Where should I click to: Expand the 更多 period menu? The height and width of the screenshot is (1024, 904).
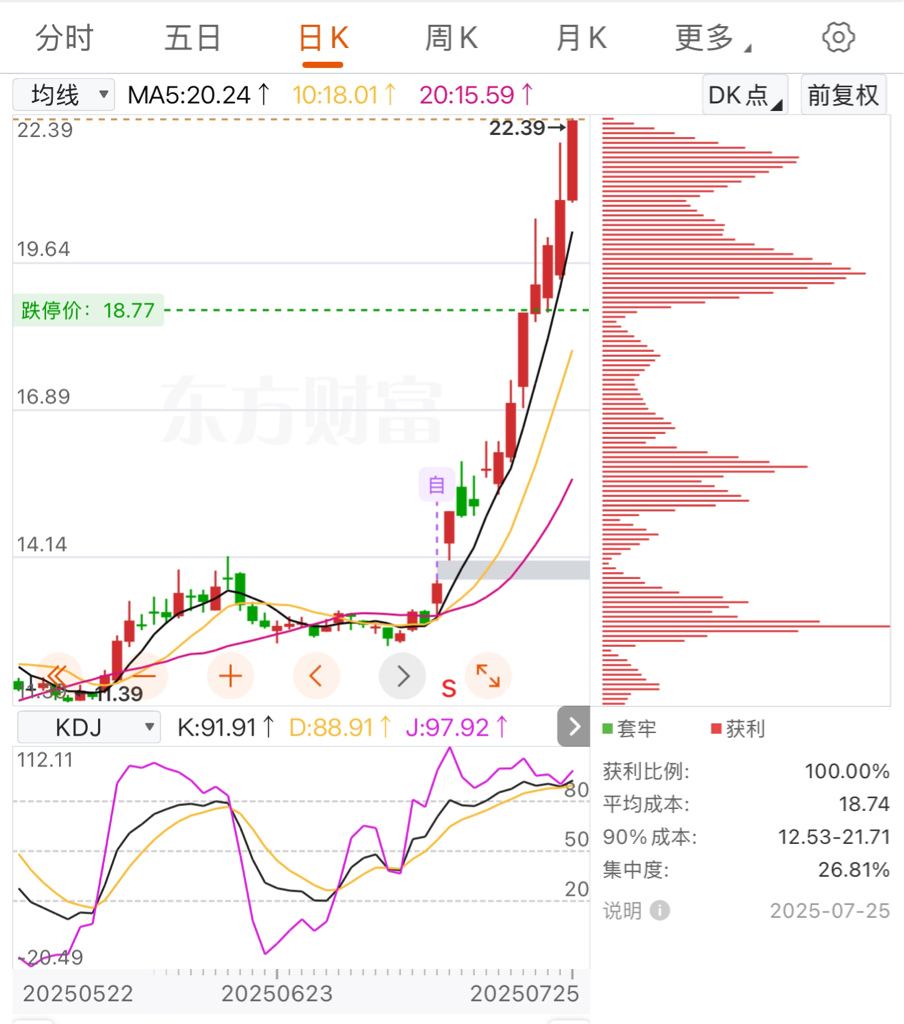point(712,38)
